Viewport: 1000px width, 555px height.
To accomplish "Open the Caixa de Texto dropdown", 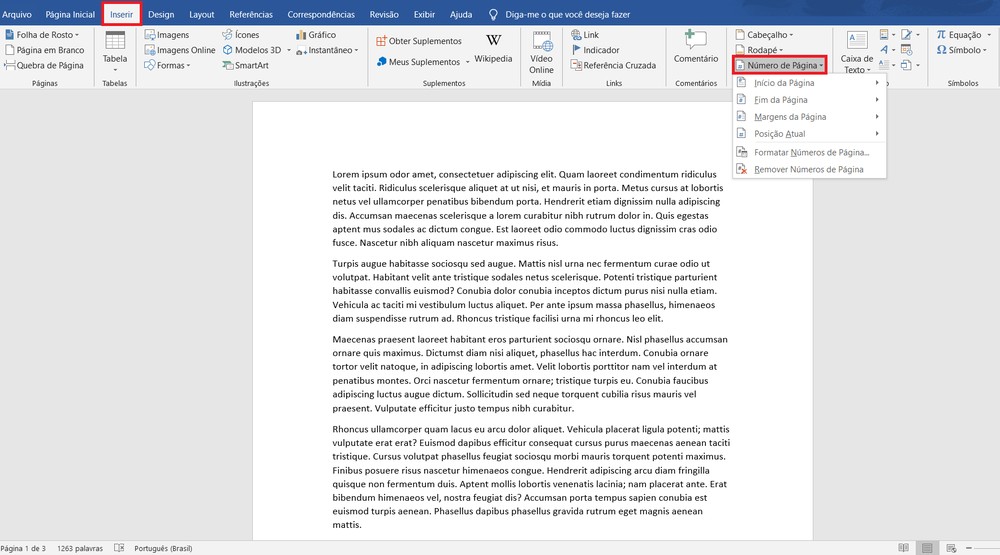I will coord(857,52).
